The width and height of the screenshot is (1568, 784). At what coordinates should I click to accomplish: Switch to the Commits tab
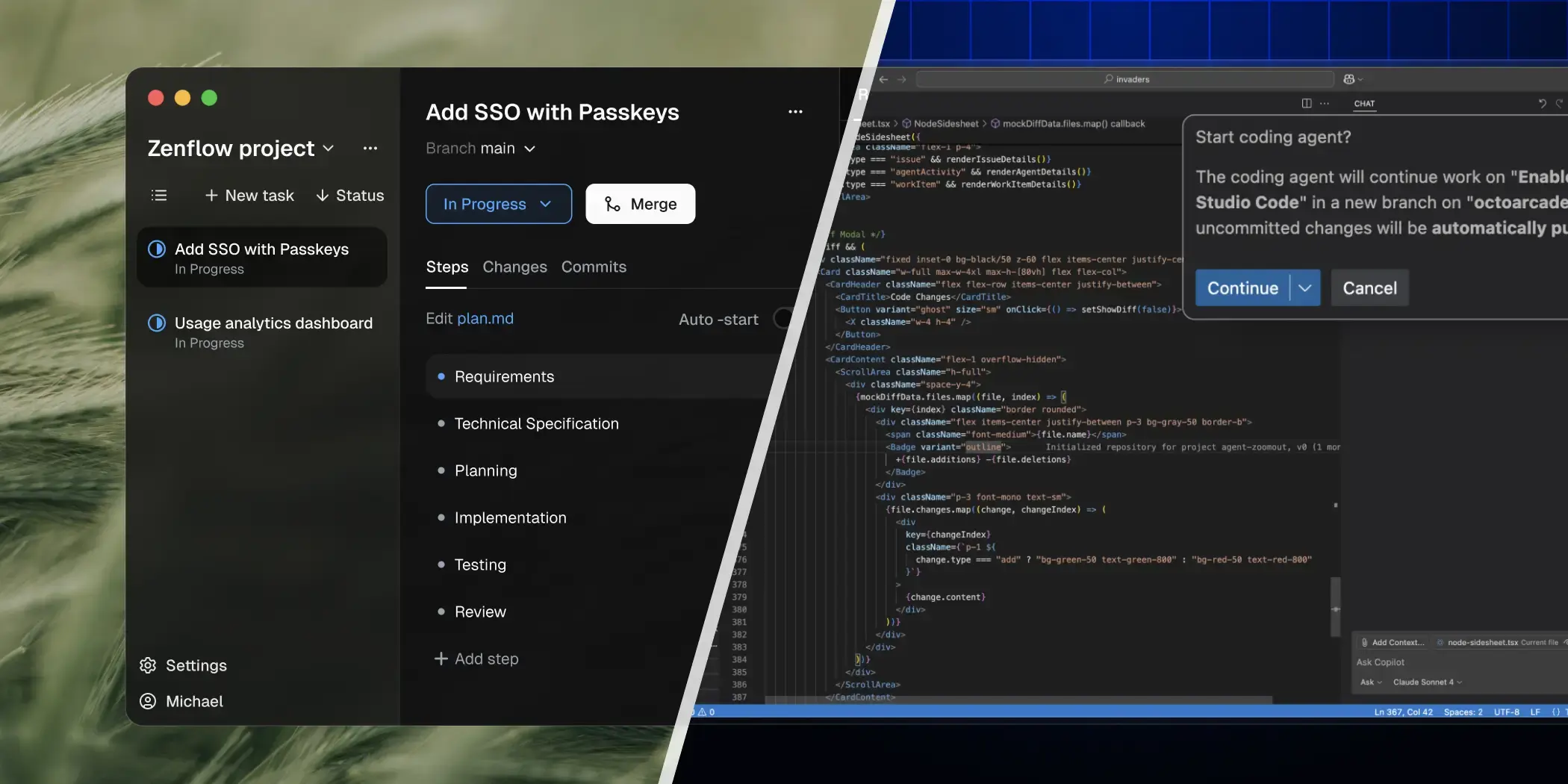(594, 267)
